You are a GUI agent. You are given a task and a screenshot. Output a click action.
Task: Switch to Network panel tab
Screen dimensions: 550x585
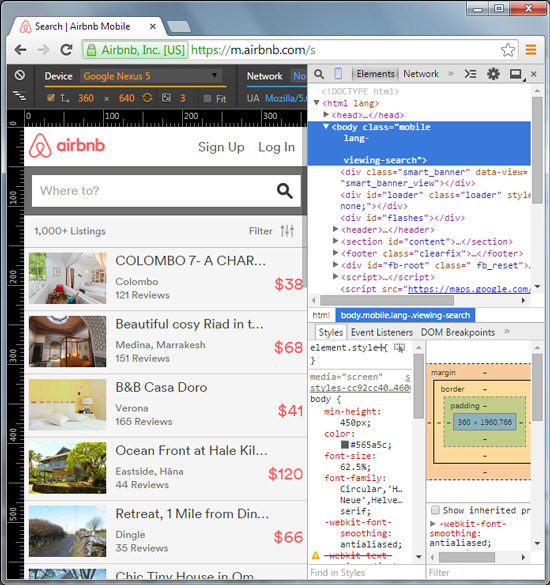tap(421, 74)
